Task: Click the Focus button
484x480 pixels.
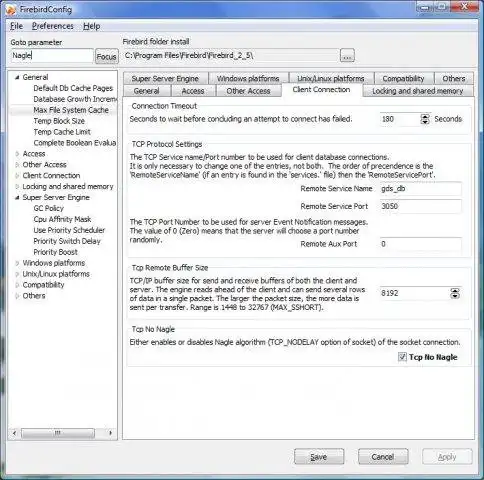Action: pyautogui.click(x=106, y=57)
